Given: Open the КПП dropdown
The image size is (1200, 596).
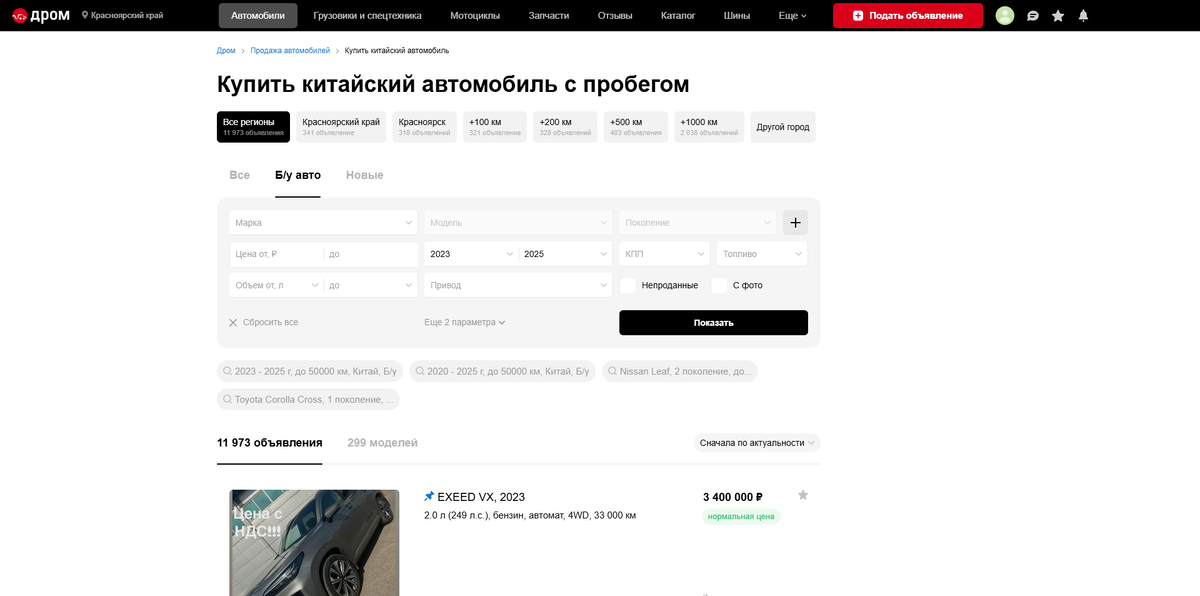Looking at the screenshot, I should [x=664, y=254].
